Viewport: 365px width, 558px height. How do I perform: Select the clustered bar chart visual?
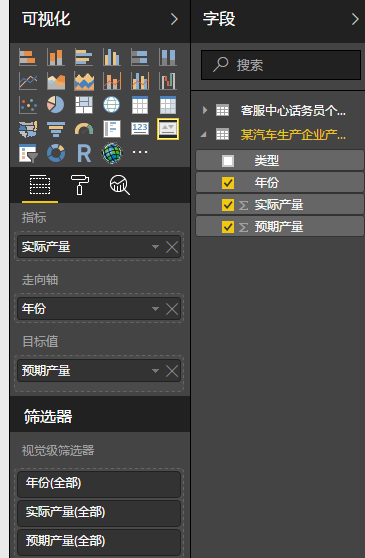(84, 57)
